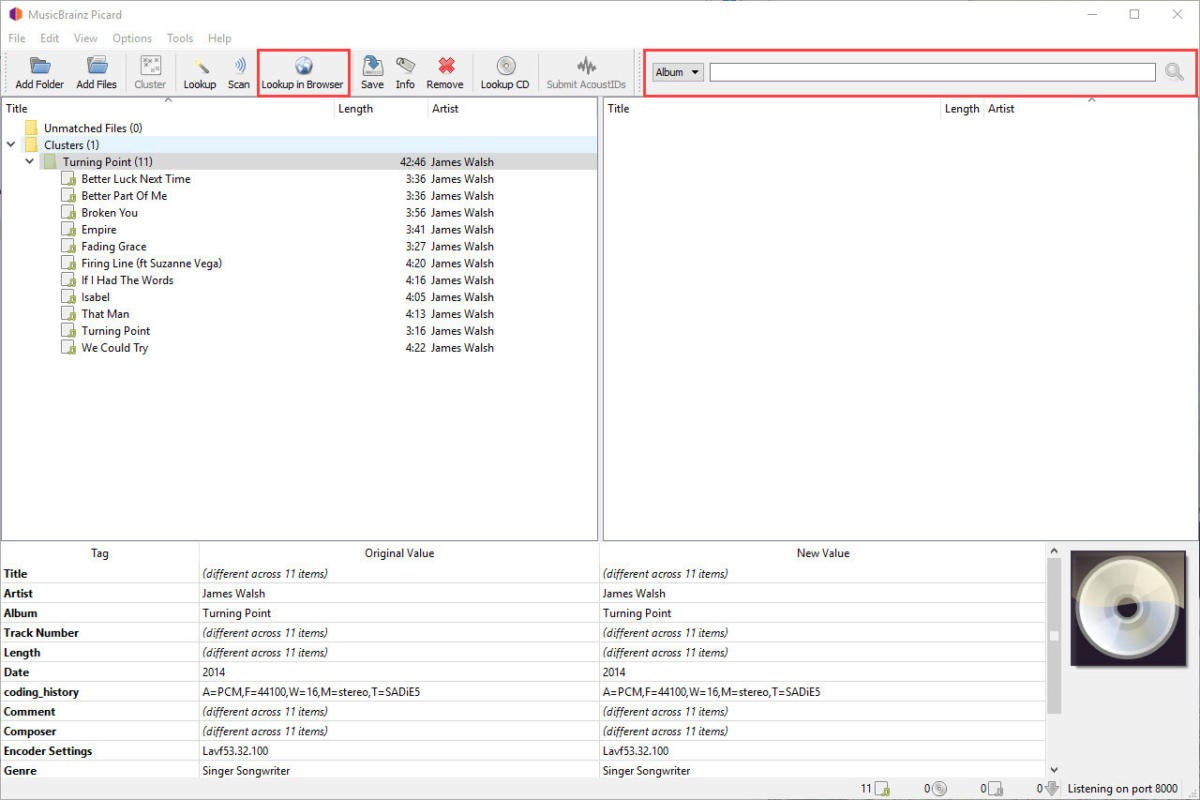The height and width of the screenshot is (800, 1200).
Task: Click the Save toolbar icon
Action: pyautogui.click(x=372, y=66)
